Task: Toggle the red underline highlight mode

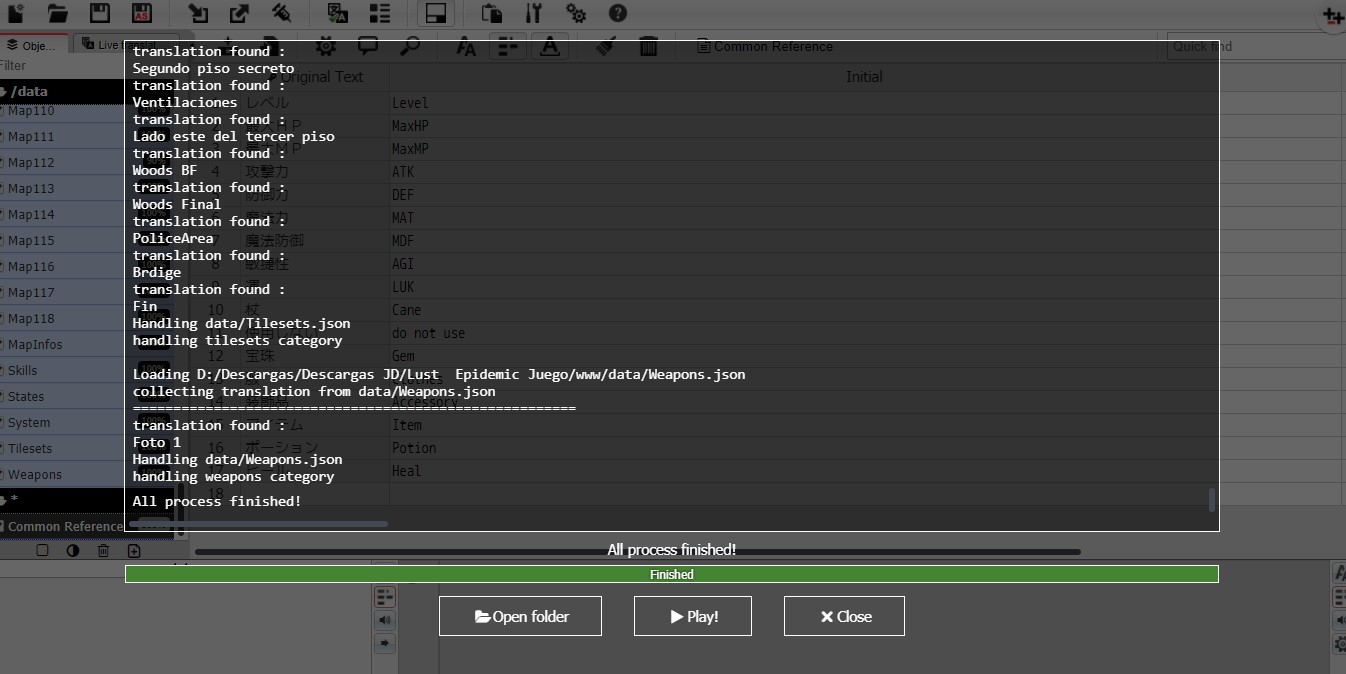Action: click(x=550, y=47)
